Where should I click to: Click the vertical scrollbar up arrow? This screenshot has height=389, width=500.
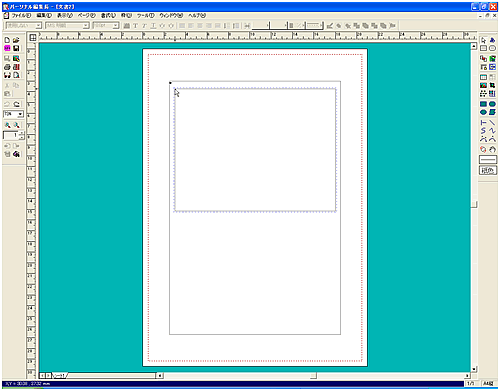click(474, 46)
